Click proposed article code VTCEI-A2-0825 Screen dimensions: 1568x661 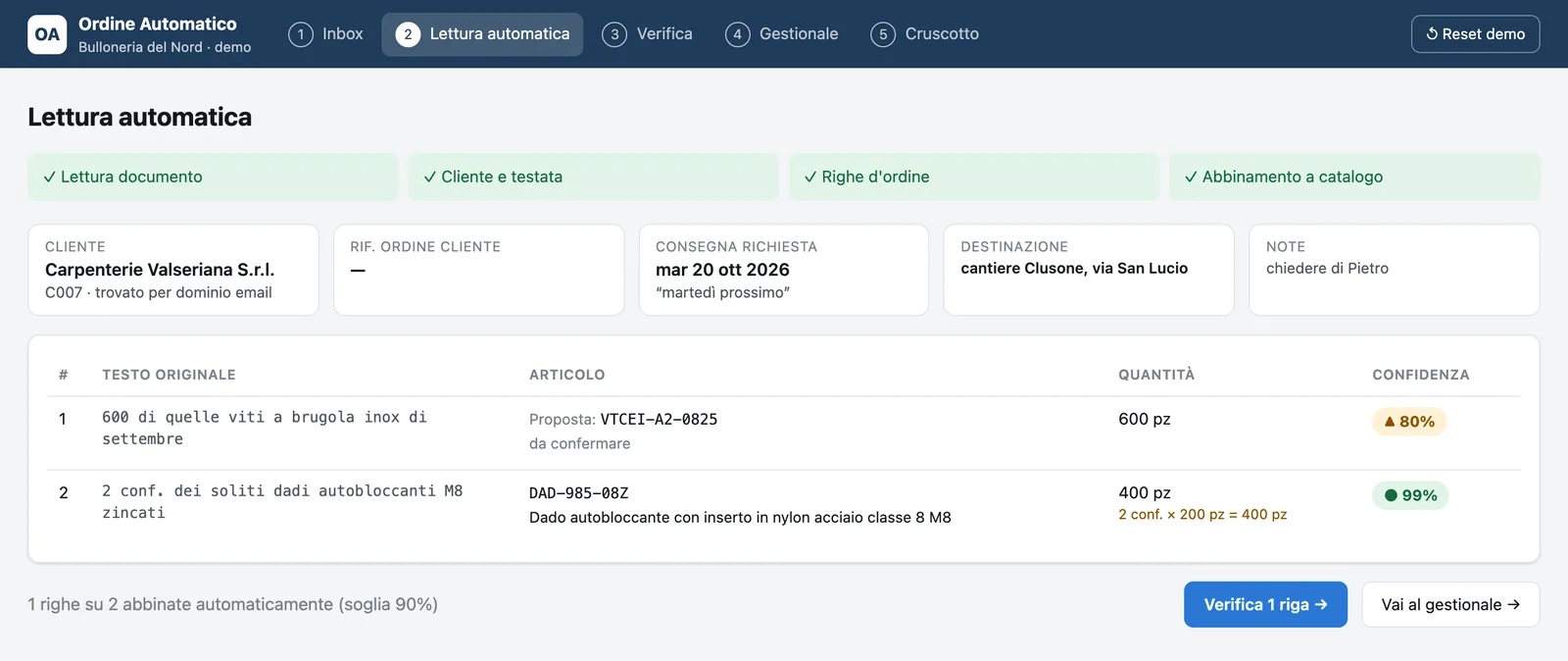[659, 419]
